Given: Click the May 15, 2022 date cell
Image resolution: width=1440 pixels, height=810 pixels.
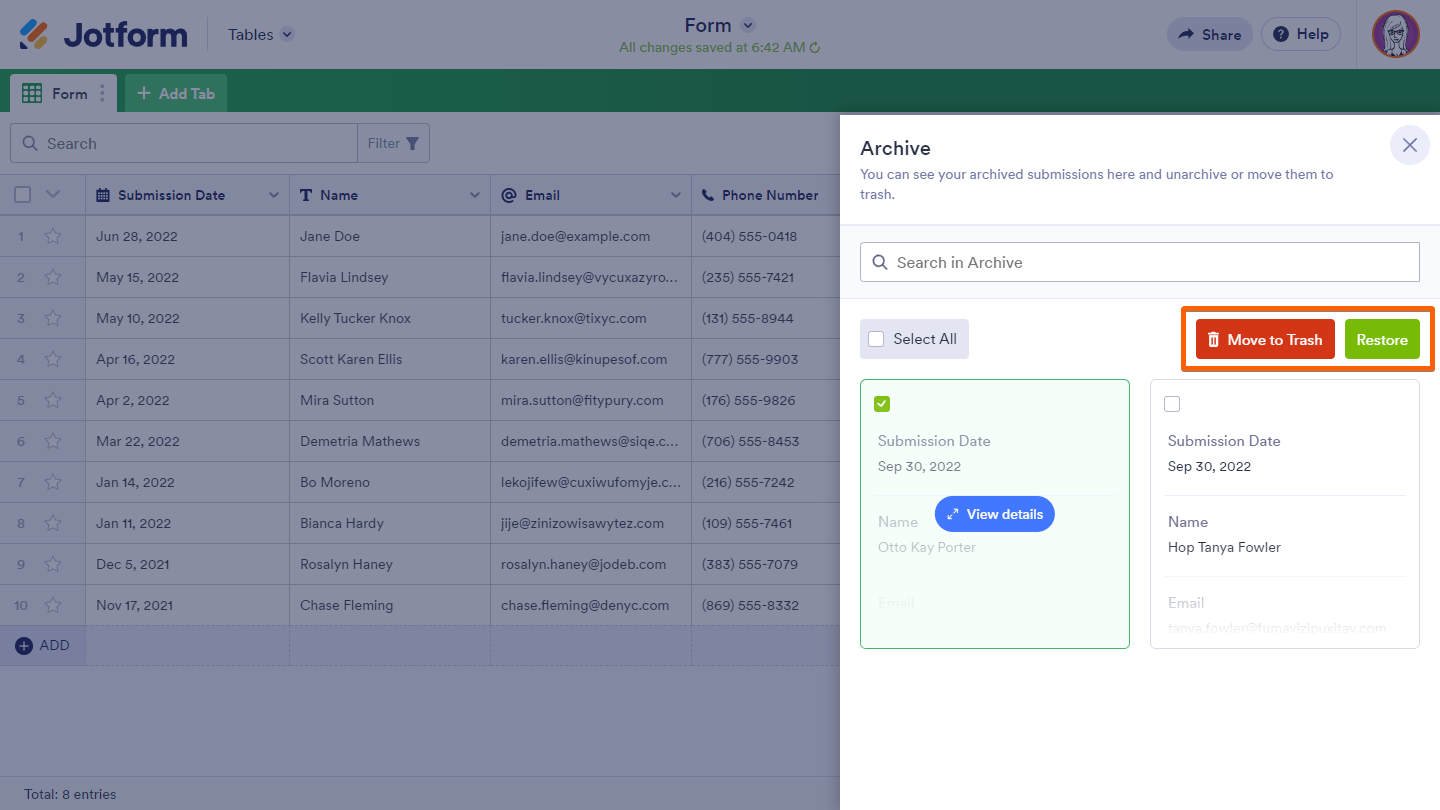Looking at the screenshot, I should coord(187,277).
